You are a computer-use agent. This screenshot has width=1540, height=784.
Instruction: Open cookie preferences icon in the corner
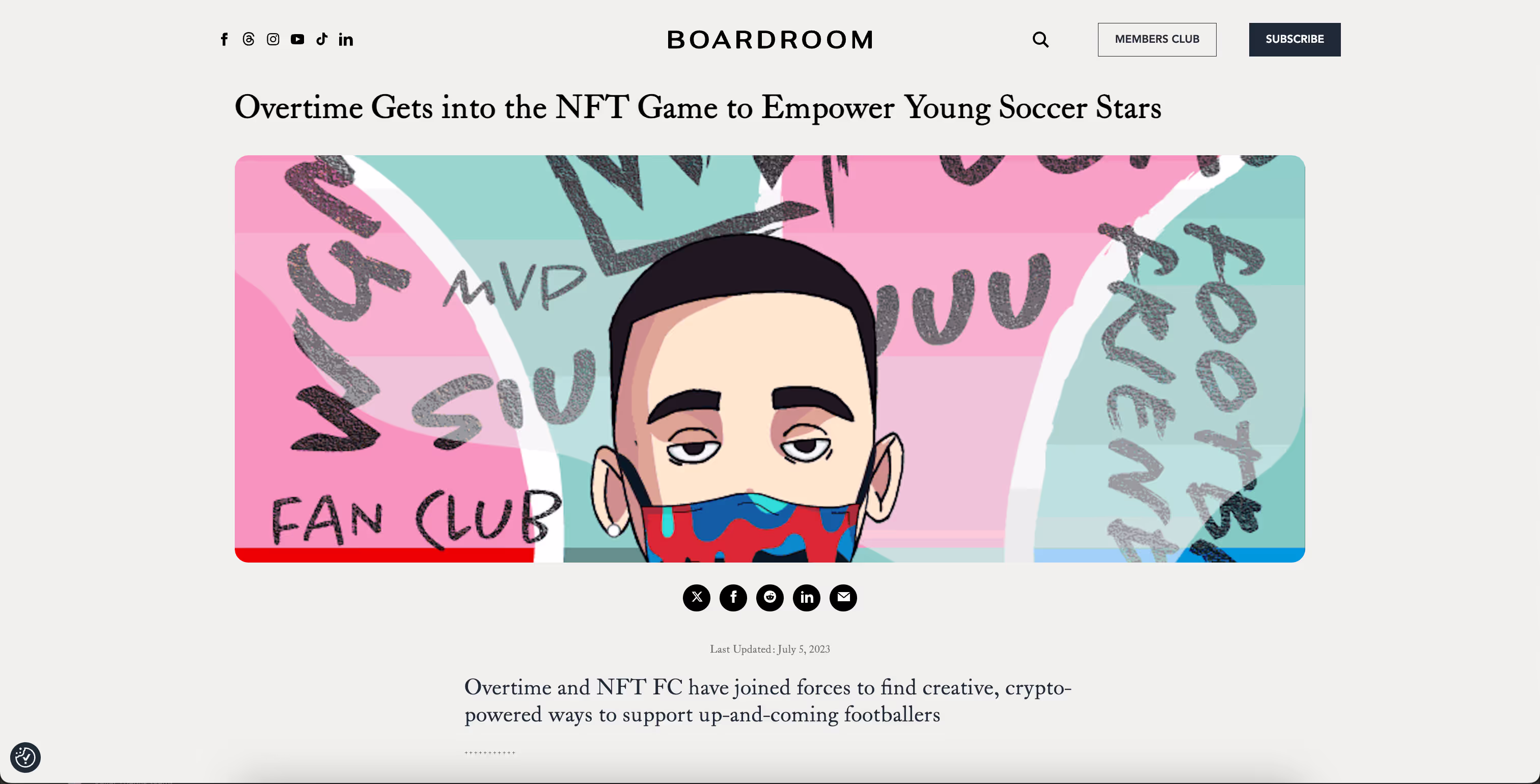pos(25,757)
